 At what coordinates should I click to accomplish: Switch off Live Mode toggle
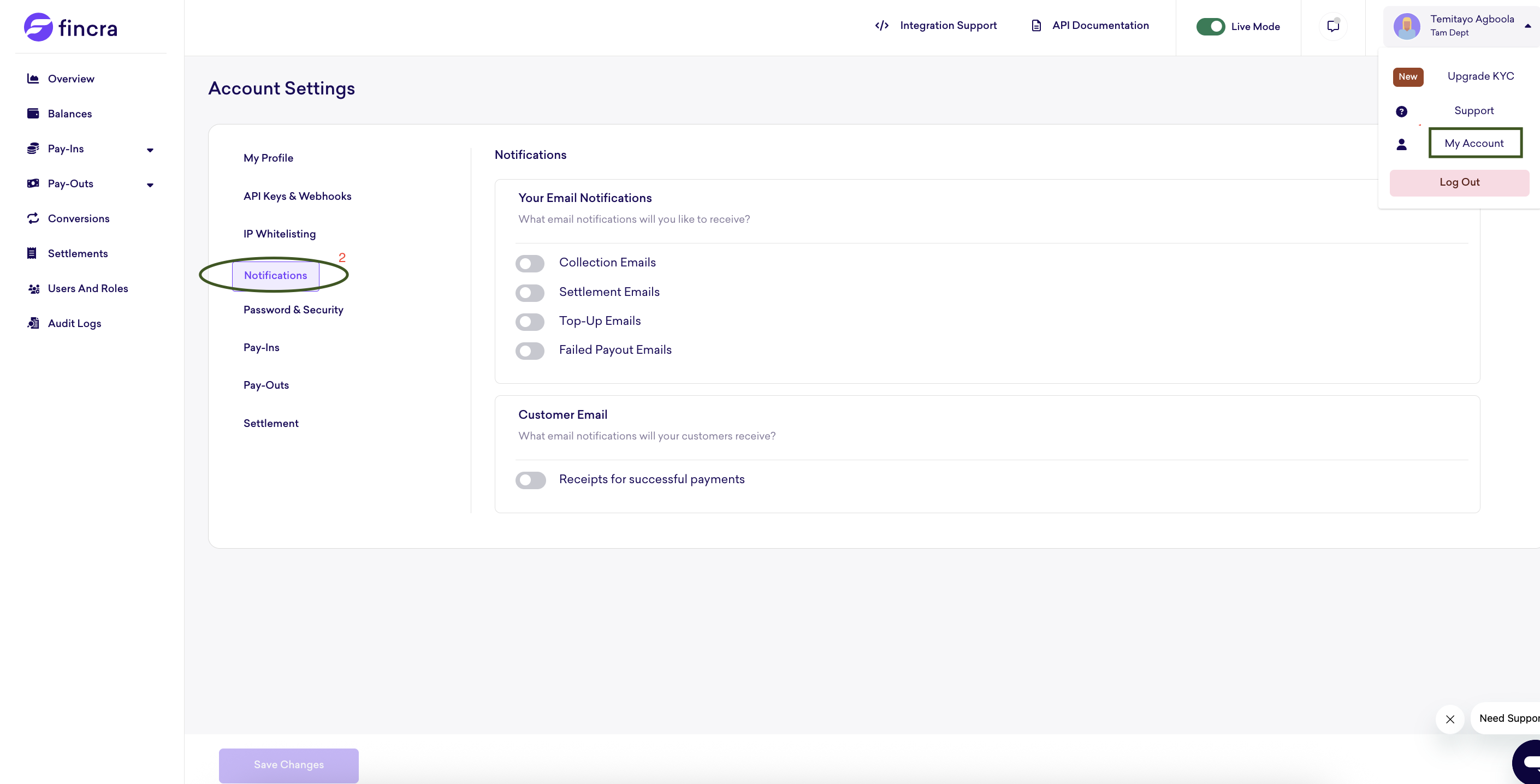1211,26
